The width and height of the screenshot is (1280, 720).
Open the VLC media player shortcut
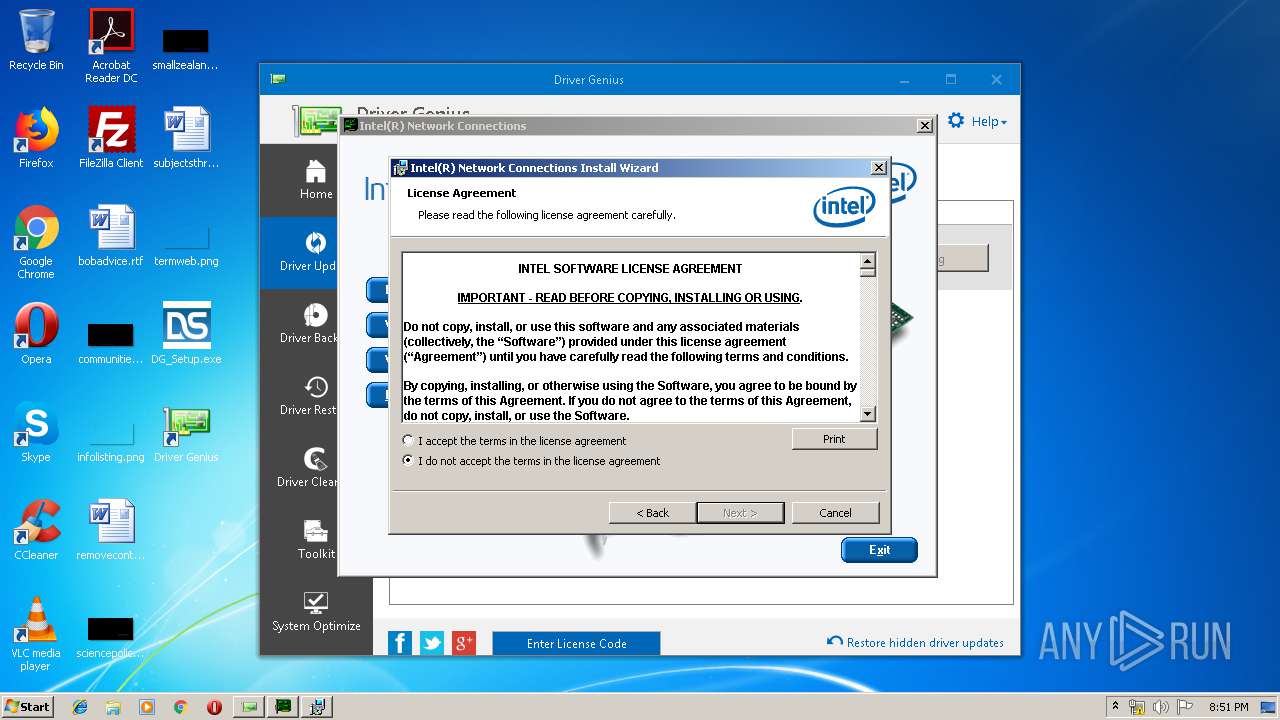coord(36,634)
